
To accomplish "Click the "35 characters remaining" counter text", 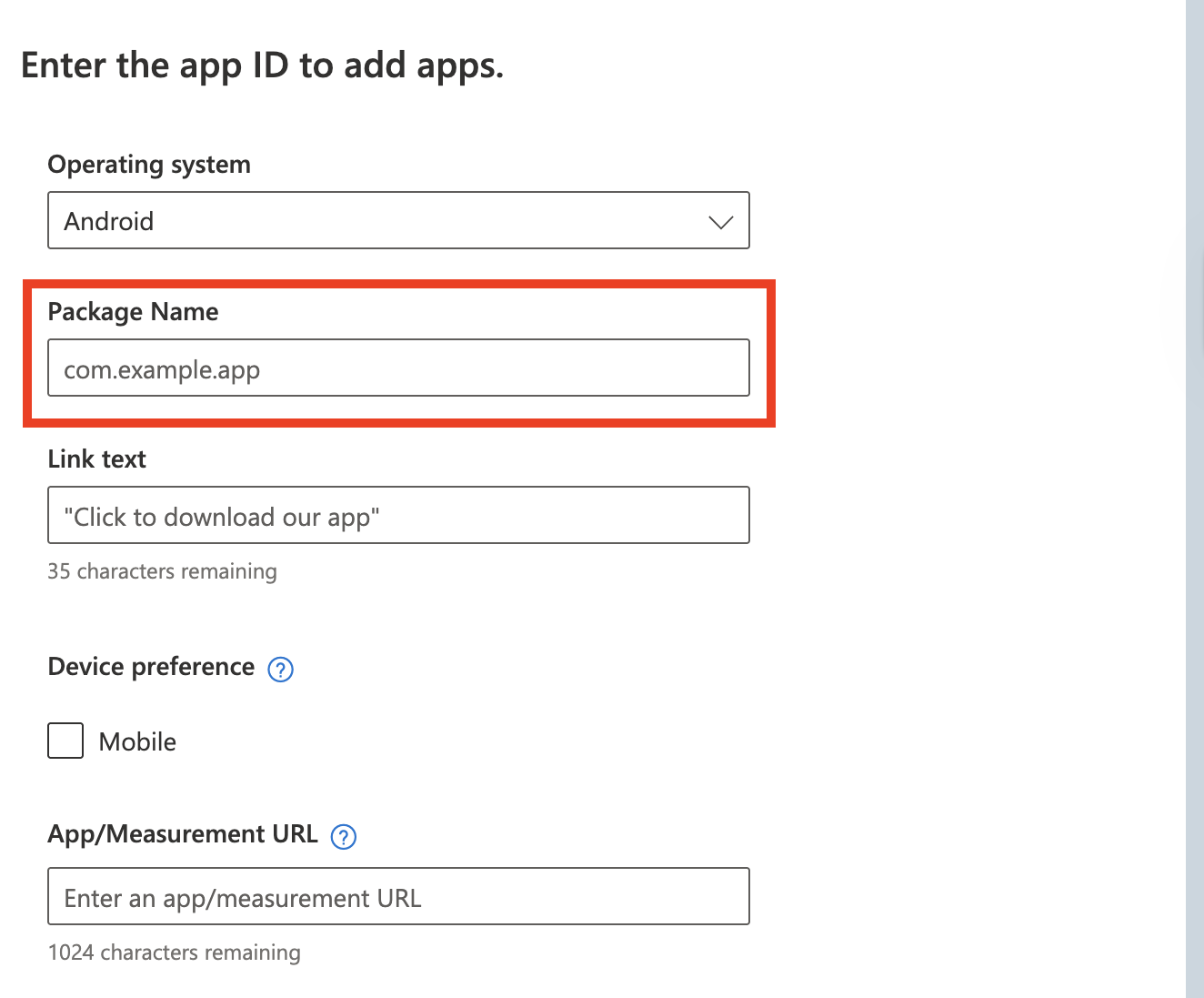I will 162,571.
